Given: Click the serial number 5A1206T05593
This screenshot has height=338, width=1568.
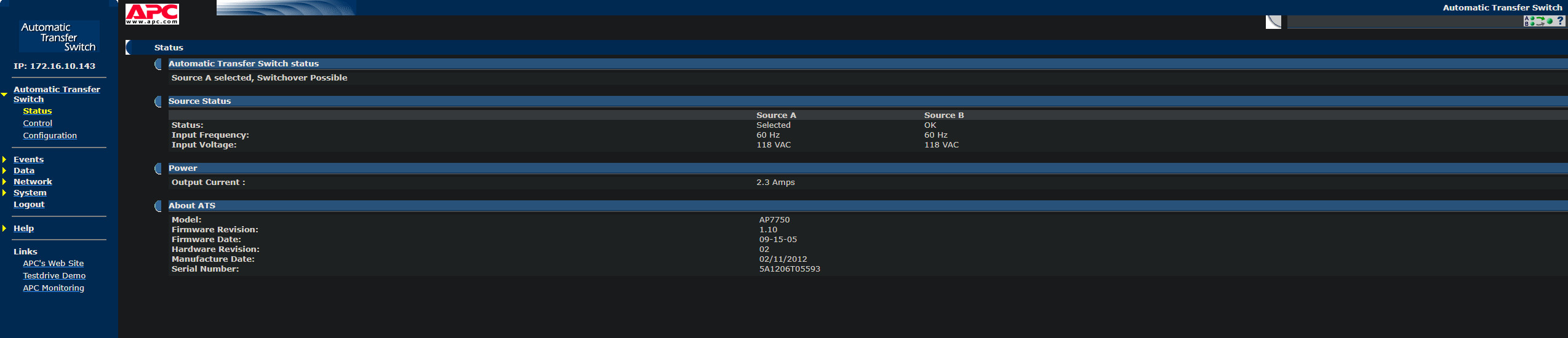Looking at the screenshot, I should (790, 269).
